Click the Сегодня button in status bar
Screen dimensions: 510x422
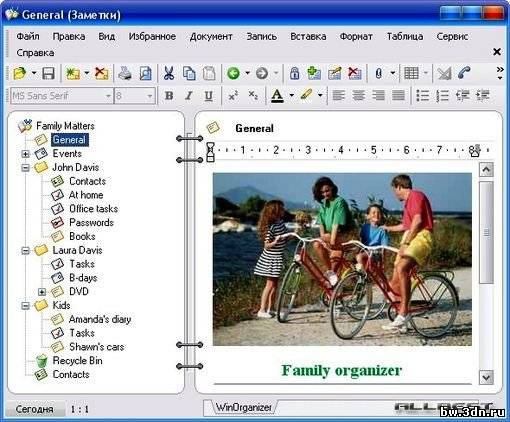click(34, 409)
